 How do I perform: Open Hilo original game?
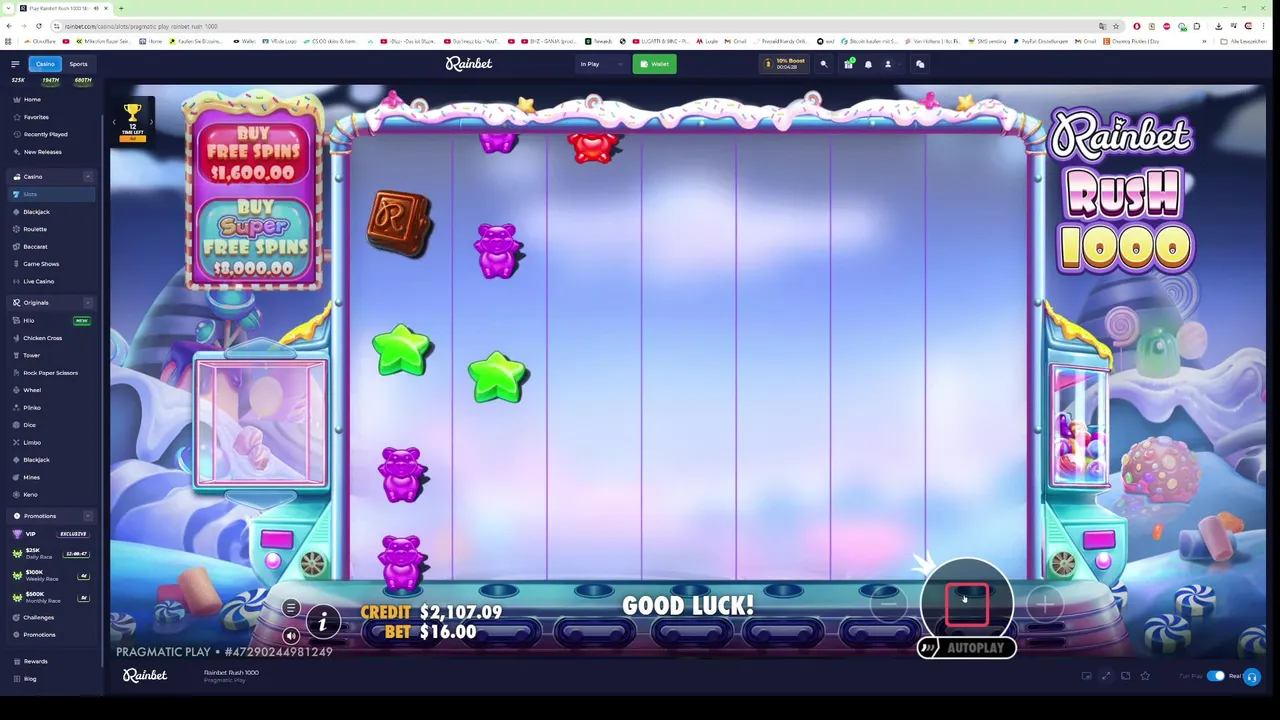pyautogui.click(x=29, y=321)
